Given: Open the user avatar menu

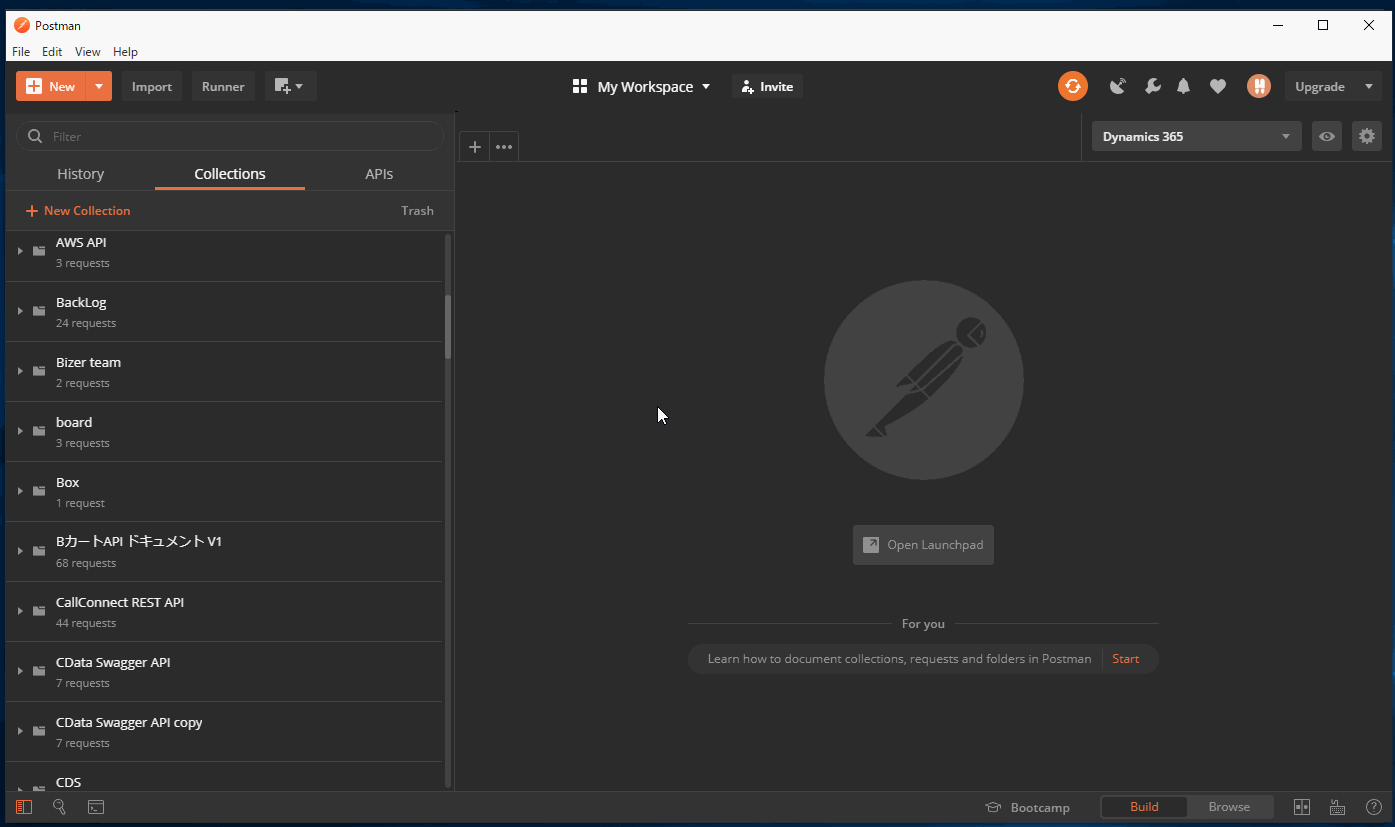Looking at the screenshot, I should (1258, 86).
